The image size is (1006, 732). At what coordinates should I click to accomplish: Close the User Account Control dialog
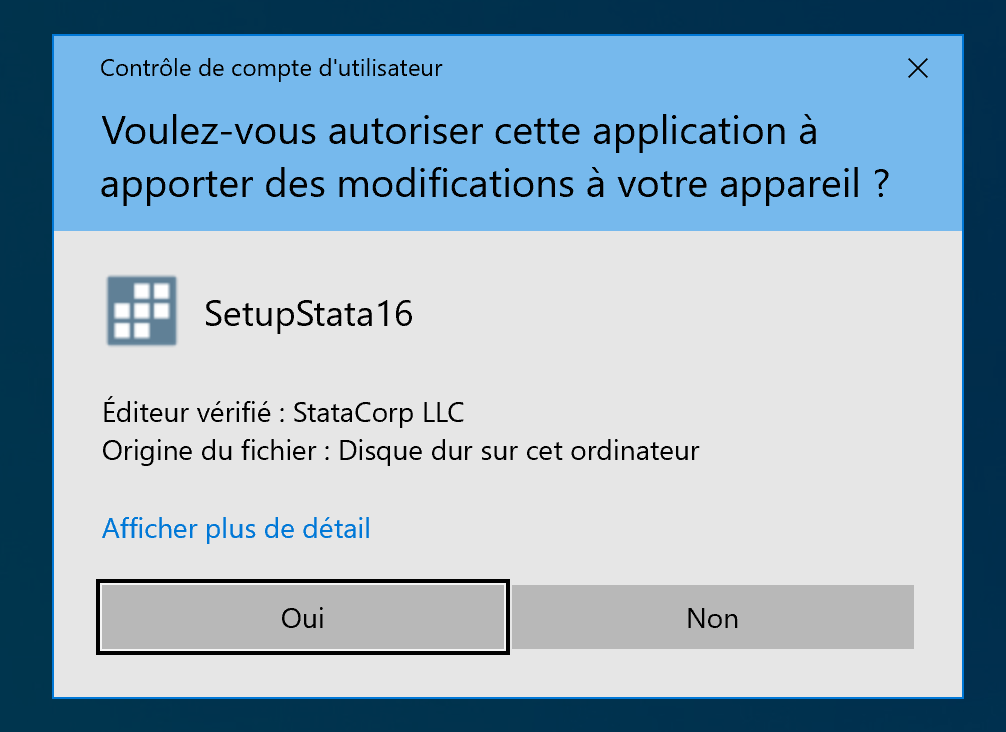point(917,68)
